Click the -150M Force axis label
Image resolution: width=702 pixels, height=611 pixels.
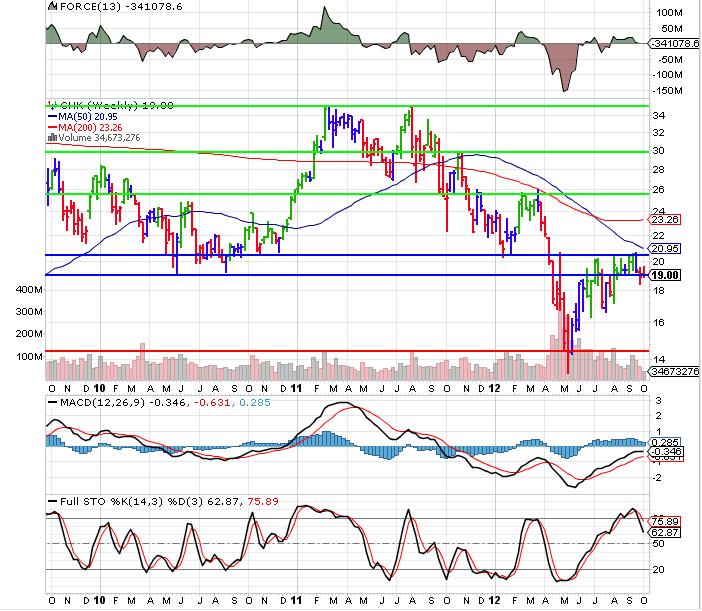[x=668, y=91]
